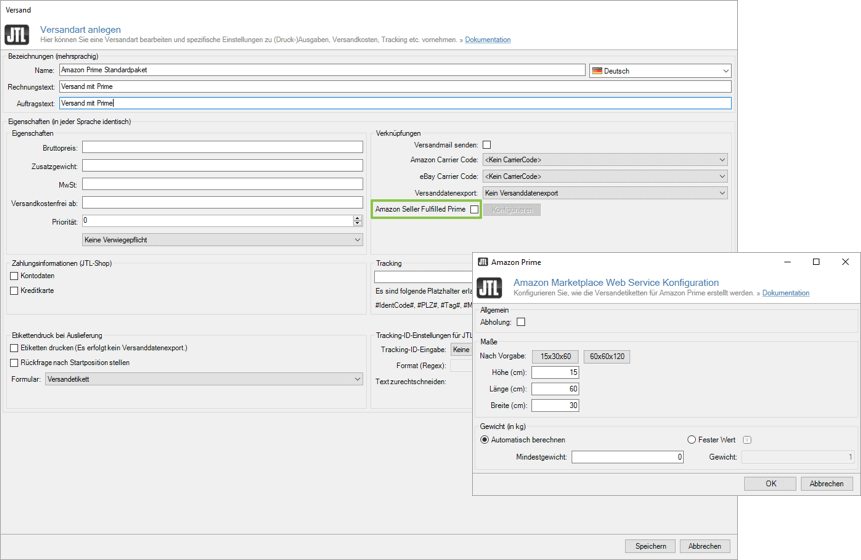This screenshot has height=560, width=861.
Task: Tick the Abholung checkbox
Action: tap(520, 322)
